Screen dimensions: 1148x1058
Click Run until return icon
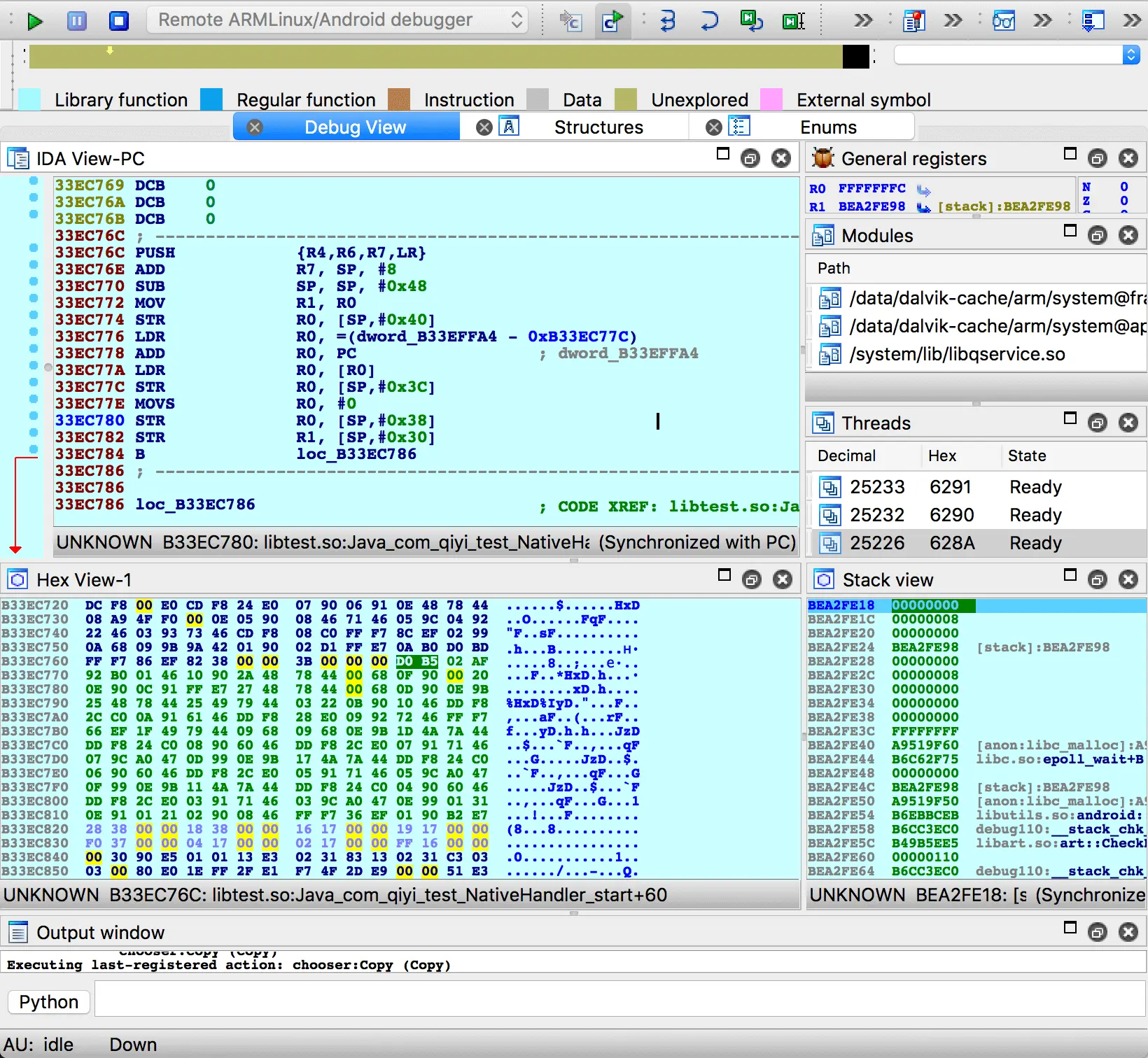click(x=752, y=21)
